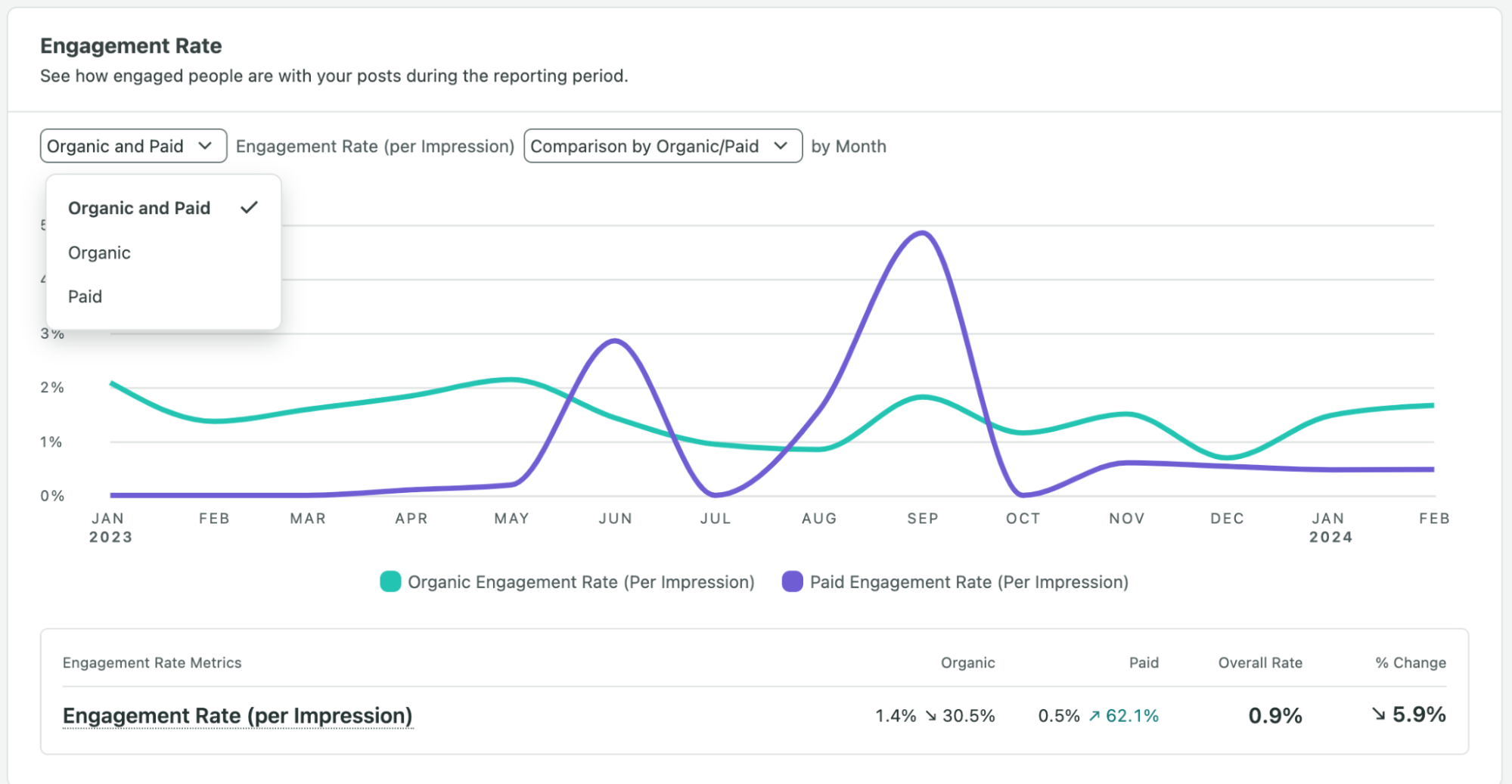1512x784 pixels.
Task: Choose Organic from the dropdown list
Action: [163, 253]
